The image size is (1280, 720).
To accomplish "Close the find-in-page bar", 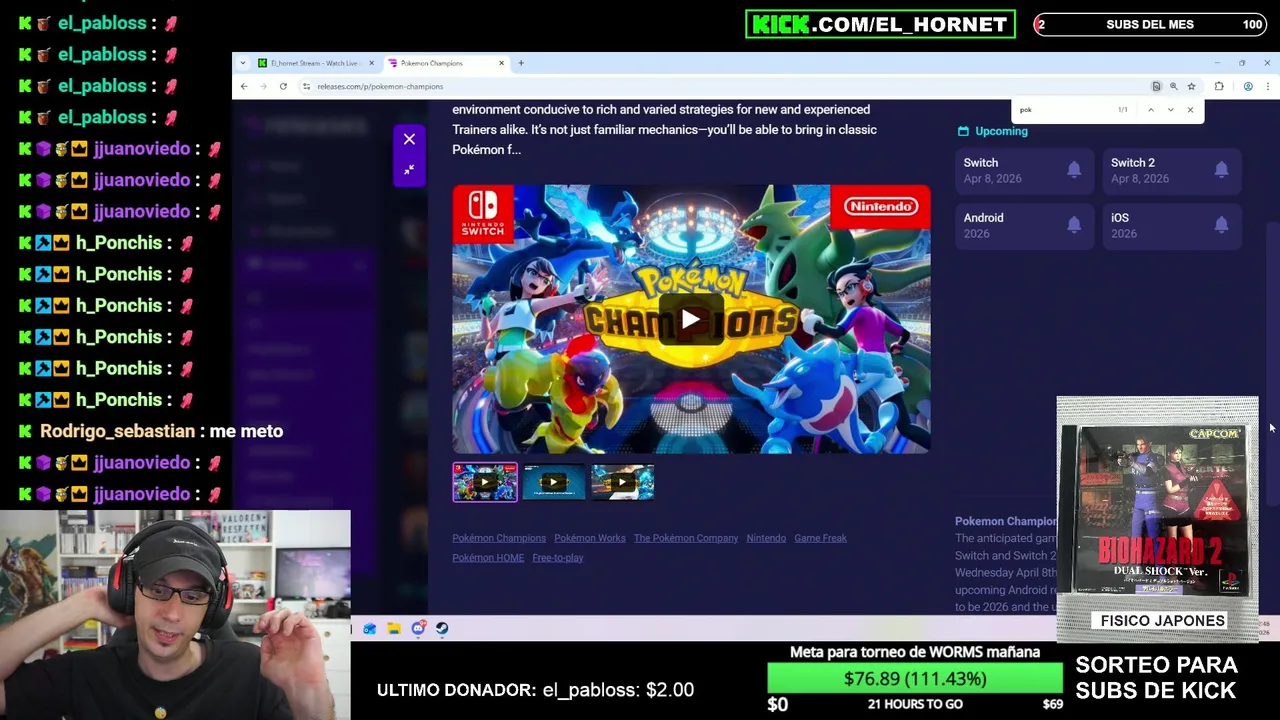I will (x=1190, y=110).
